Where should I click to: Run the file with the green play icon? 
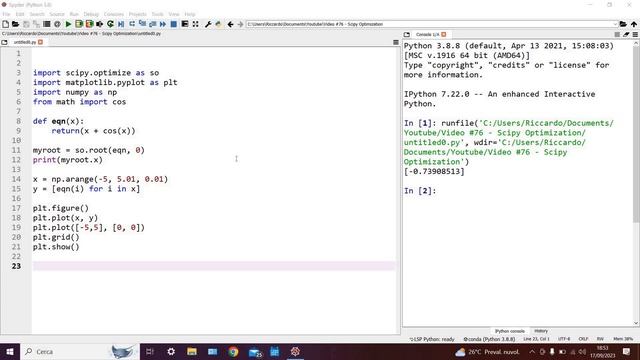click(x=68, y=24)
